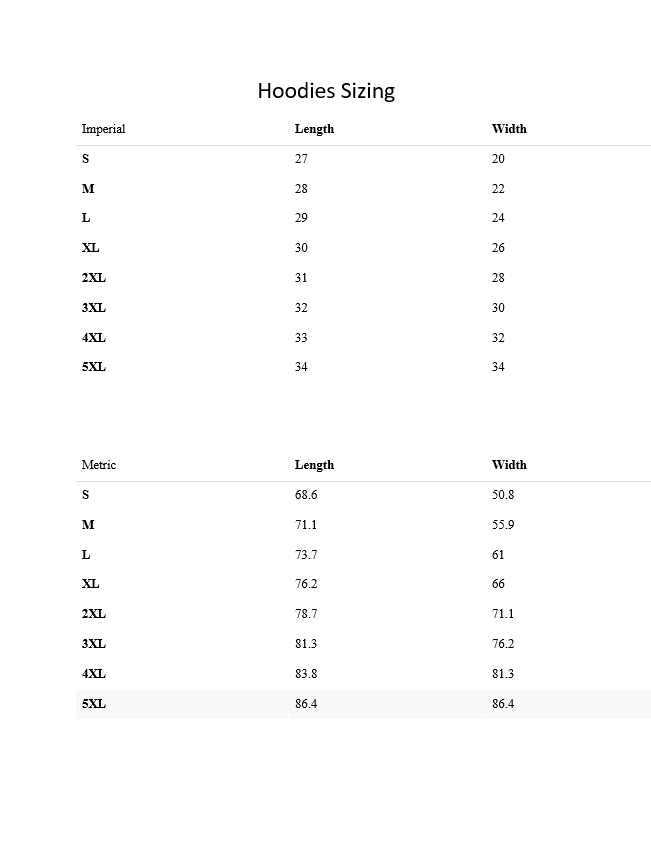Viewport: 651px width, 843px height.
Task: Select Width header in the Metric table
Action: [x=509, y=465]
